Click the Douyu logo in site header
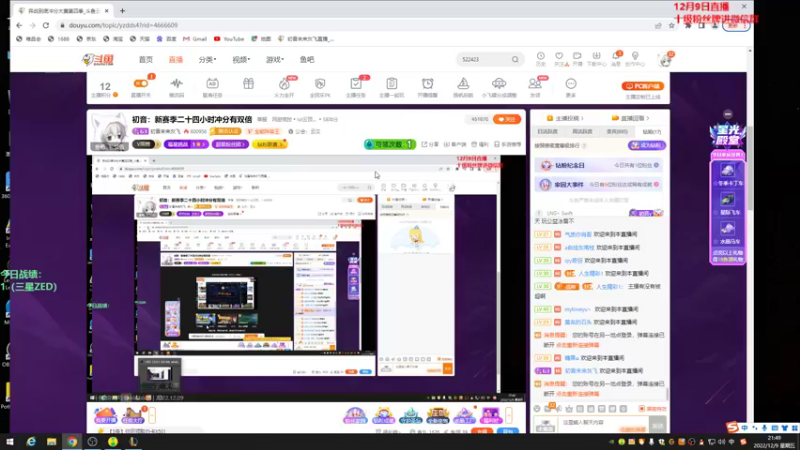Viewport: 800px width, 450px height. pyautogui.click(x=97, y=60)
